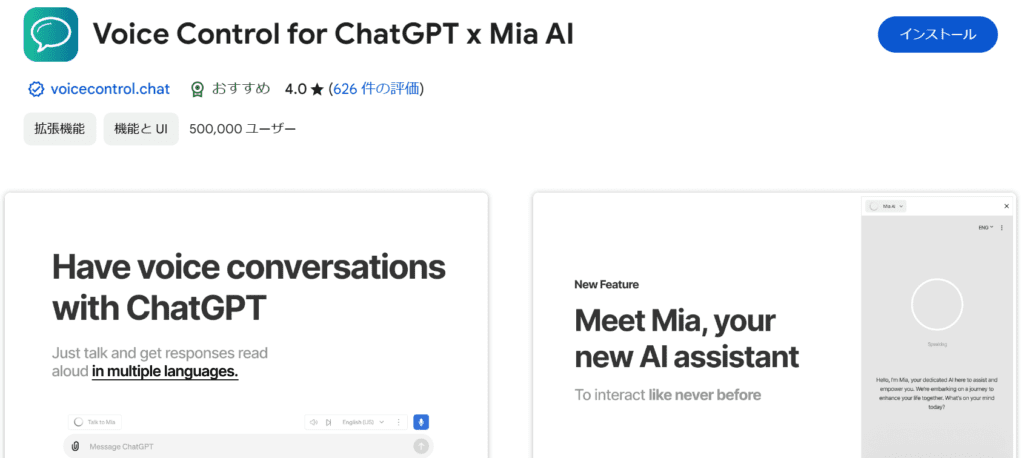Click the featured badge icon beside おすすめ

[x=198, y=89]
